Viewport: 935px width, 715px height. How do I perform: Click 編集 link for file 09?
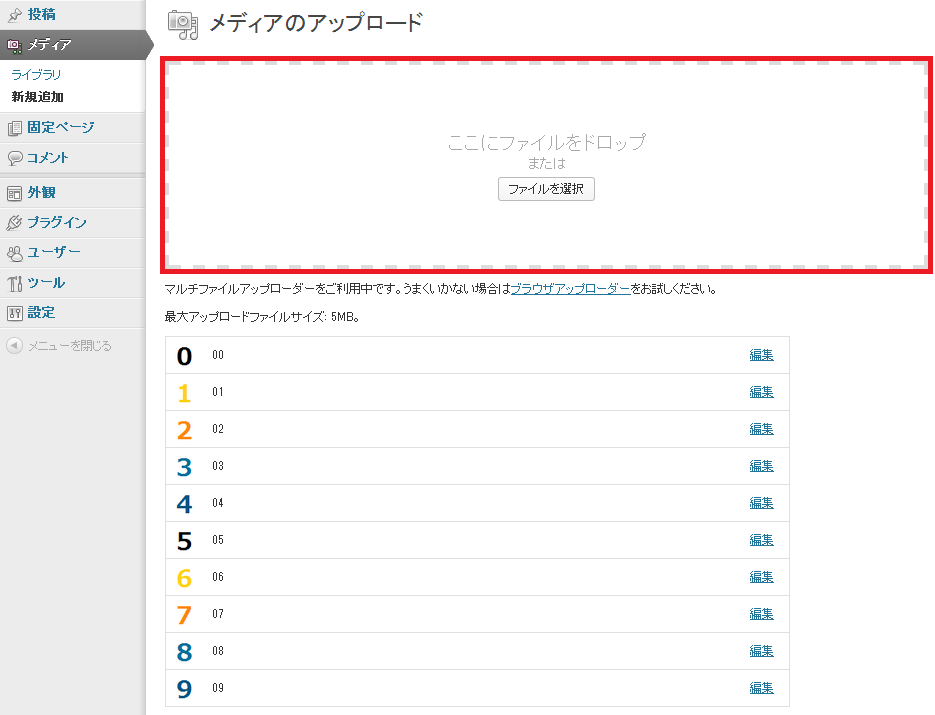click(x=761, y=688)
